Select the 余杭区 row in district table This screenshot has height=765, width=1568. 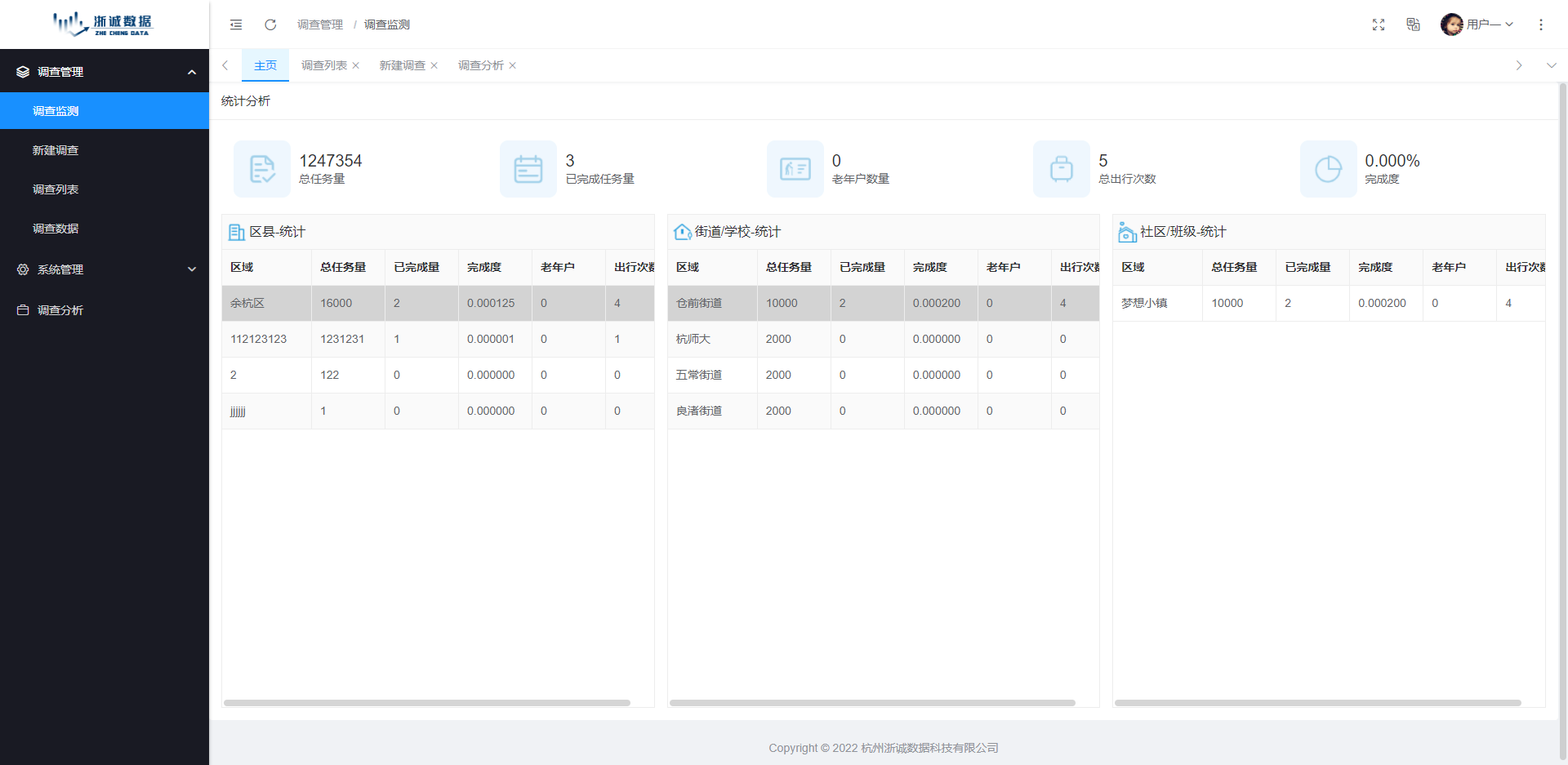point(247,303)
